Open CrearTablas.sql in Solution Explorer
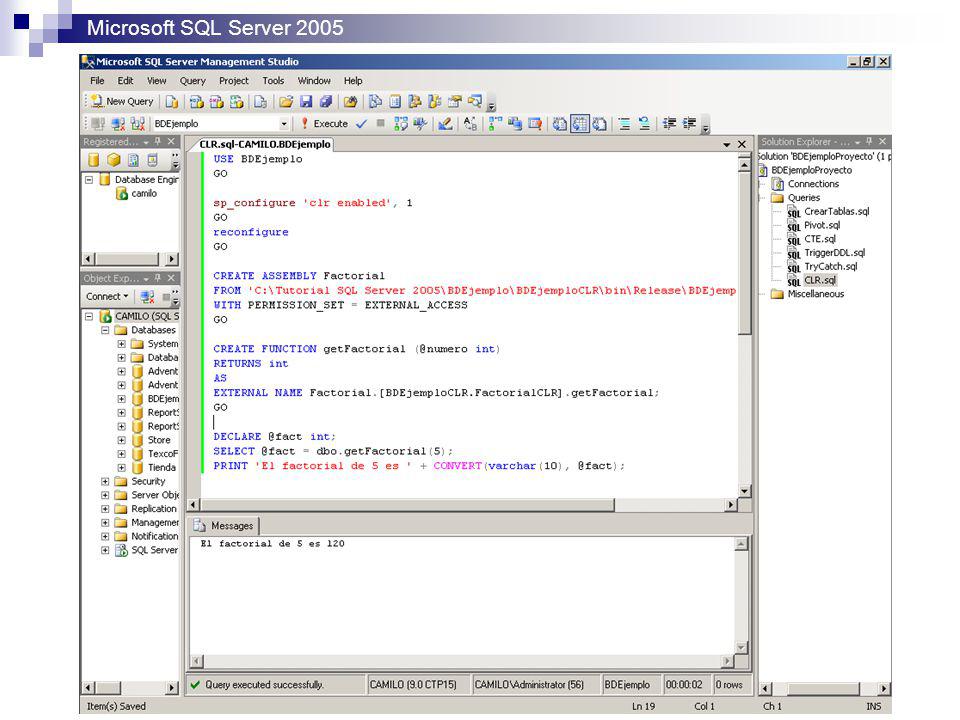This screenshot has height=720, width=960. pyautogui.click(x=836, y=211)
